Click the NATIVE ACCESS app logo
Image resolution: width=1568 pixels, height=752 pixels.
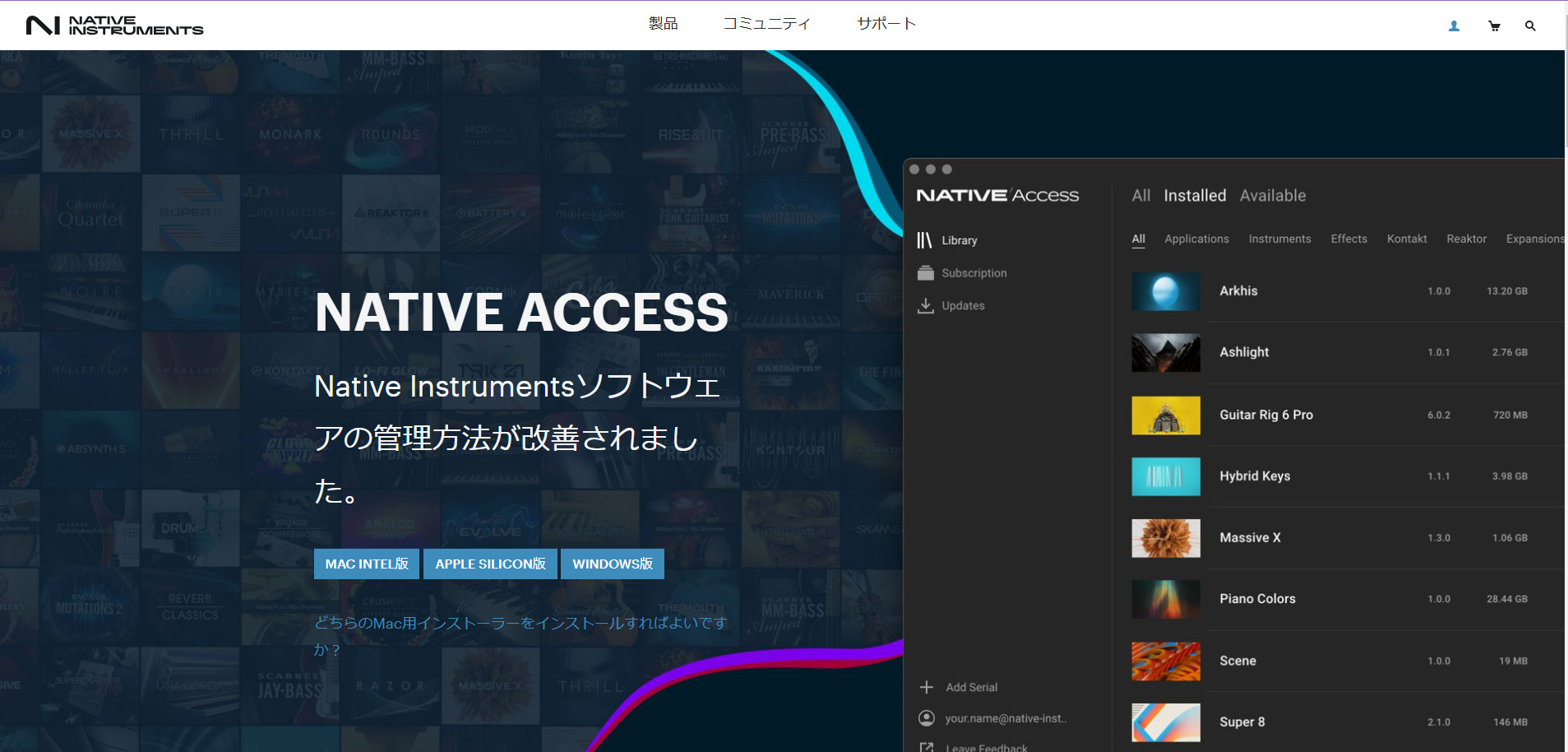point(997,196)
